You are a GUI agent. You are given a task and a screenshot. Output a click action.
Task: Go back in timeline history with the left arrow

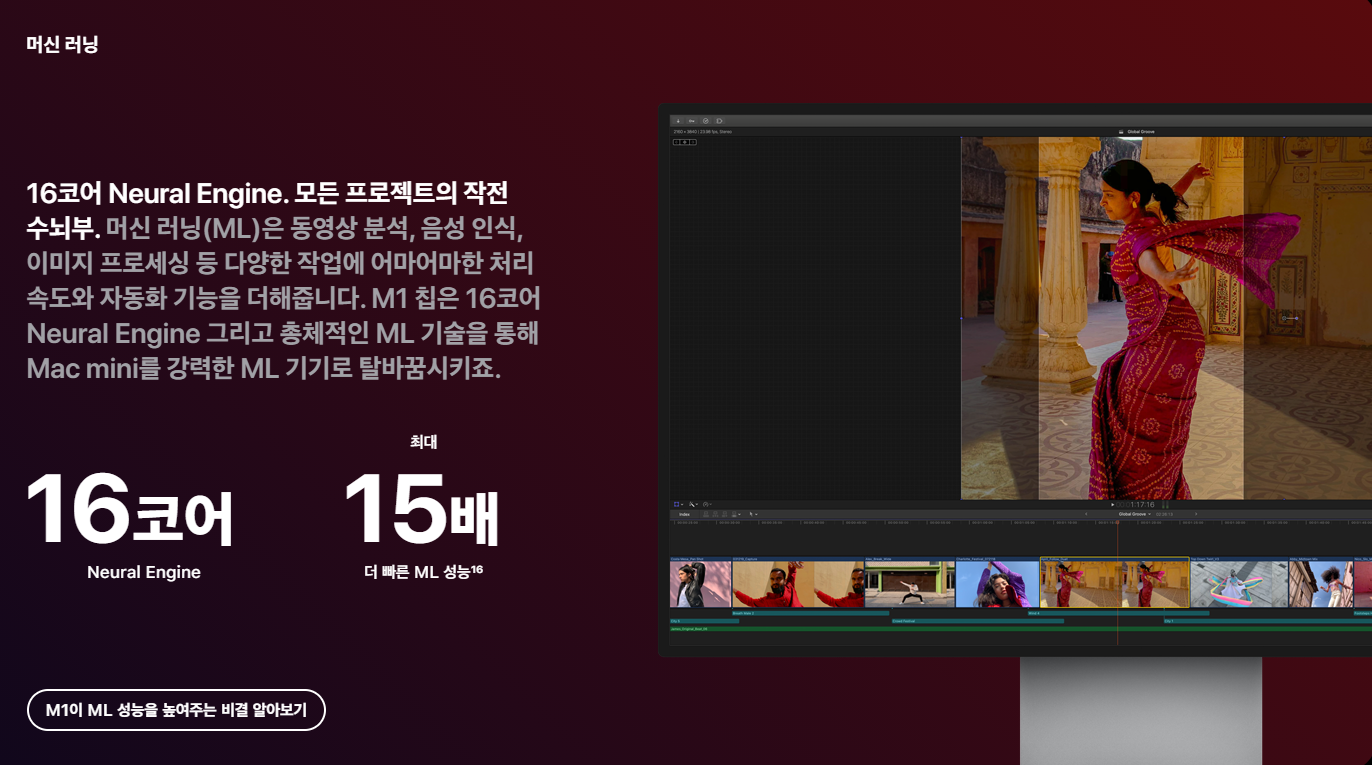[x=1087, y=514]
